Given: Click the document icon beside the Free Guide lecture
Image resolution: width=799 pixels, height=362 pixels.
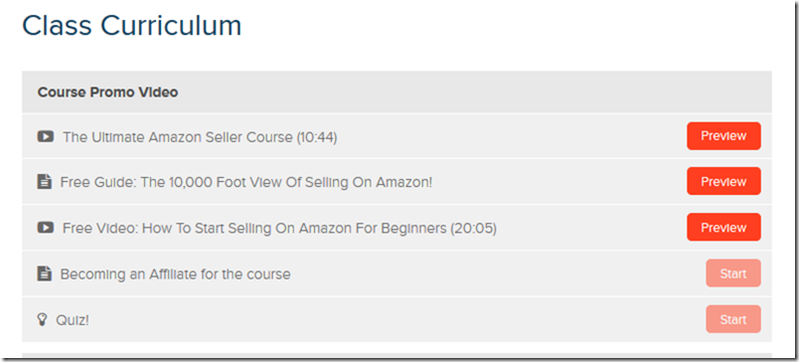Looking at the screenshot, I should click(44, 182).
